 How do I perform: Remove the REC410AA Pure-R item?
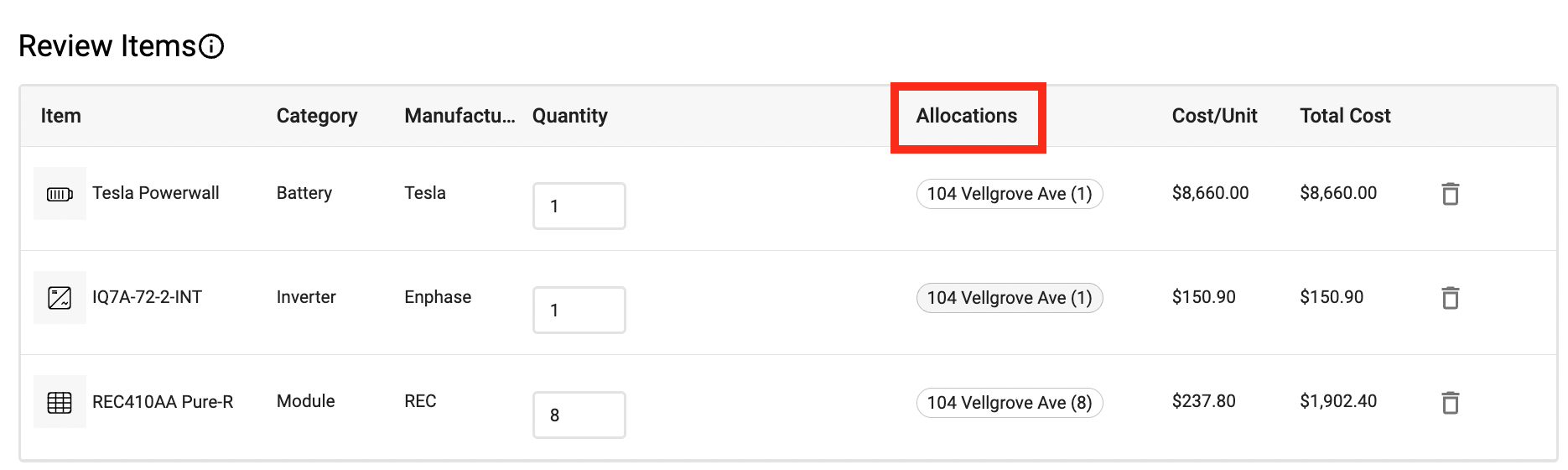(x=1451, y=403)
